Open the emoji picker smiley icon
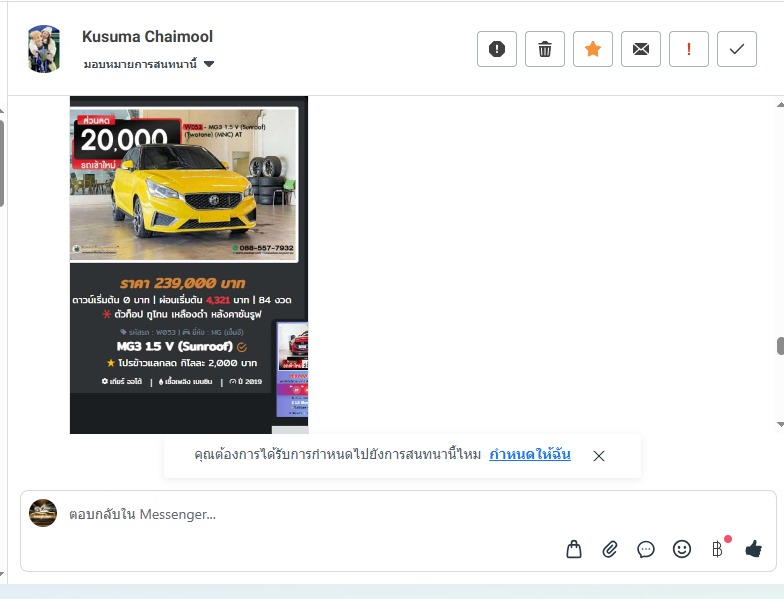Viewport: 784px width, 599px height. tap(682, 549)
